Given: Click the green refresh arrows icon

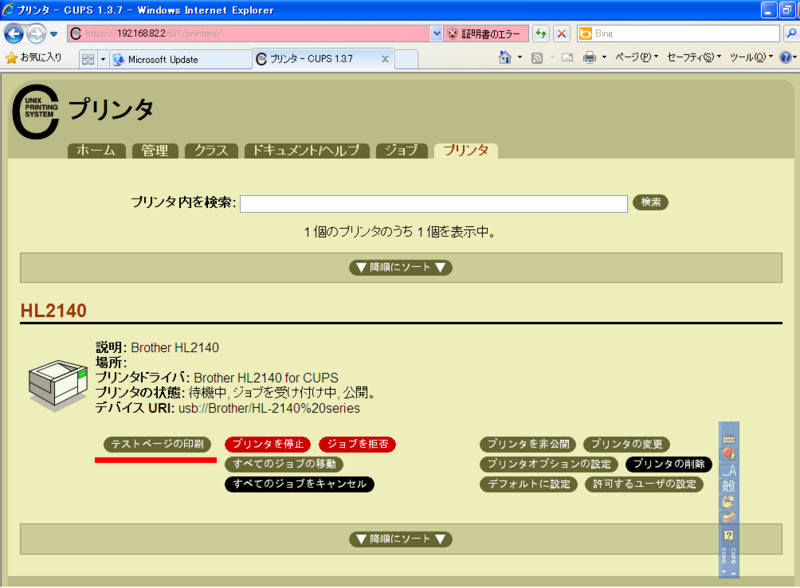Looking at the screenshot, I should tap(541, 34).
